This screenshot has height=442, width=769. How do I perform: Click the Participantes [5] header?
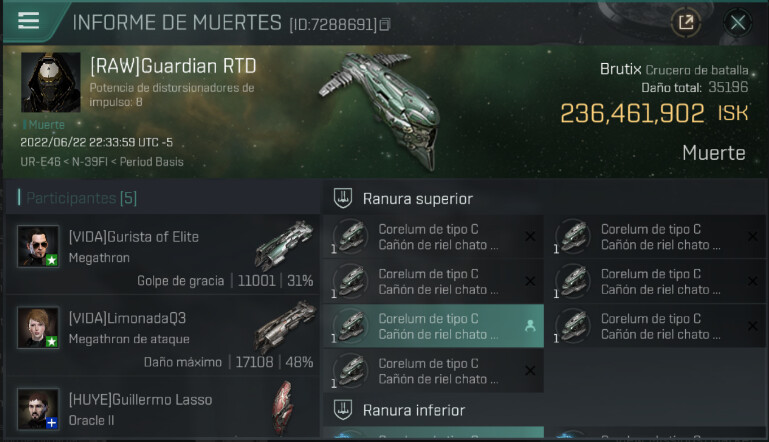click(x=81, y=198)
